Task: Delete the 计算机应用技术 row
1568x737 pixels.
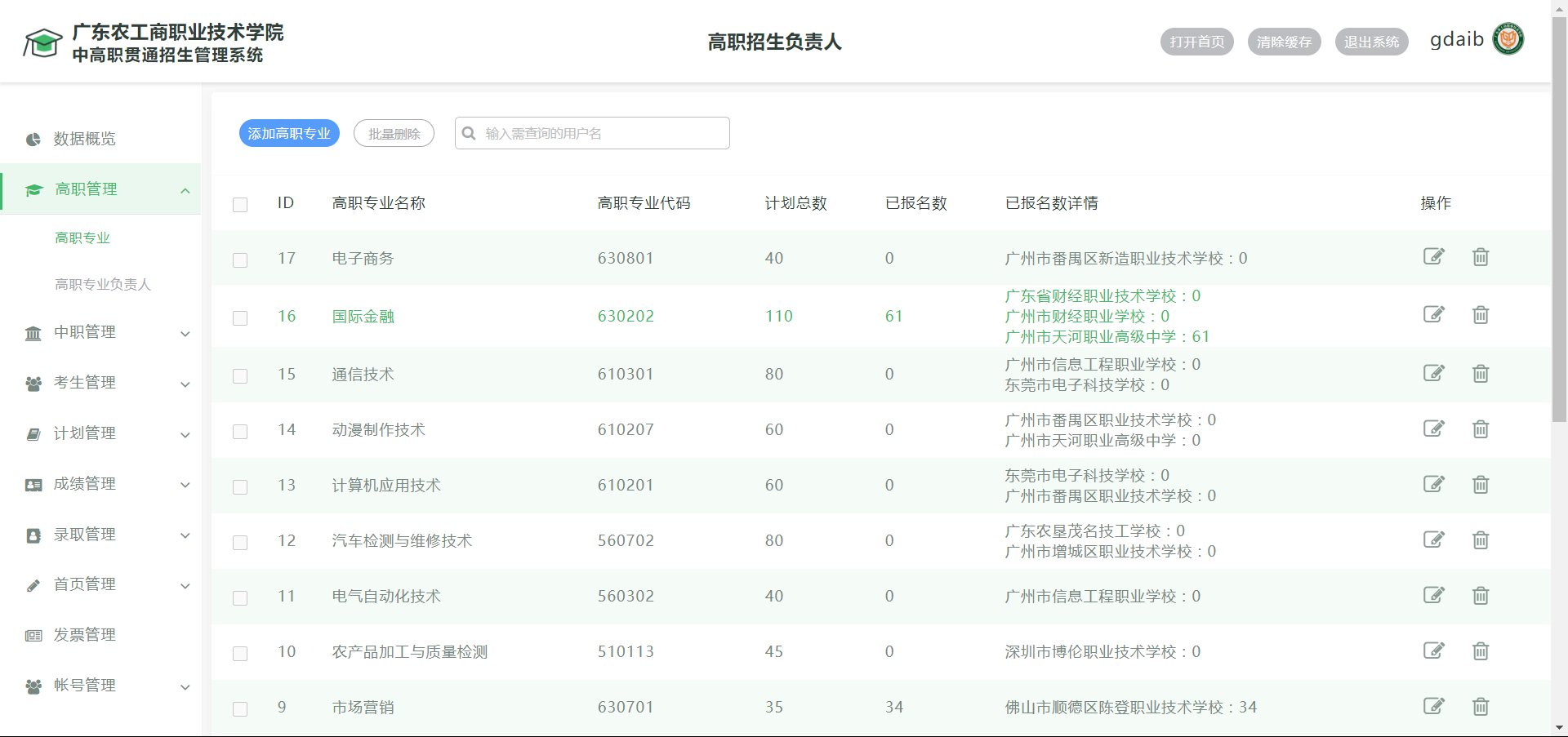Action: pyautogui.click(x=1481, y=485)
